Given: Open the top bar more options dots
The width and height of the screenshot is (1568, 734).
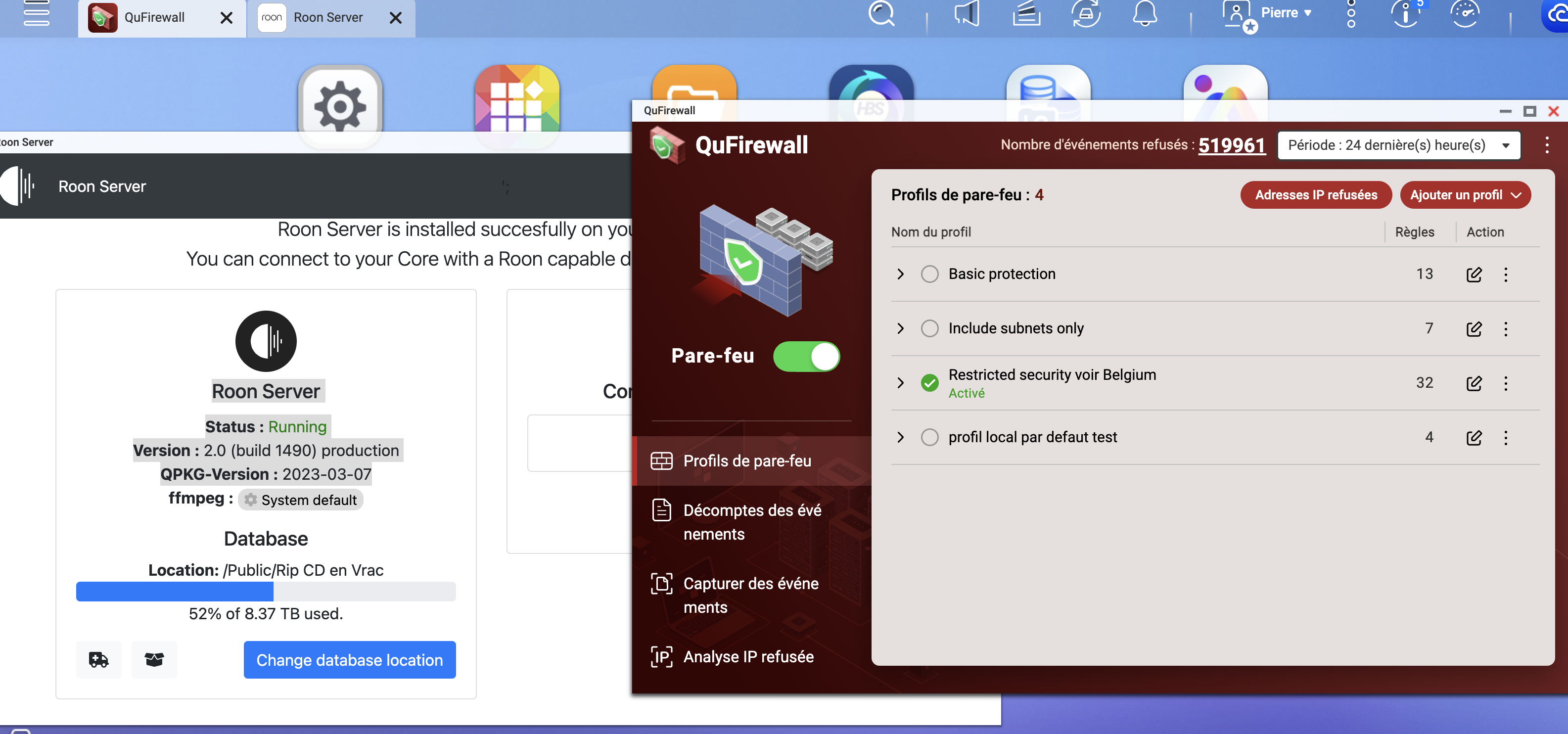Looking at the screenshot, I should click(1351, 13).
